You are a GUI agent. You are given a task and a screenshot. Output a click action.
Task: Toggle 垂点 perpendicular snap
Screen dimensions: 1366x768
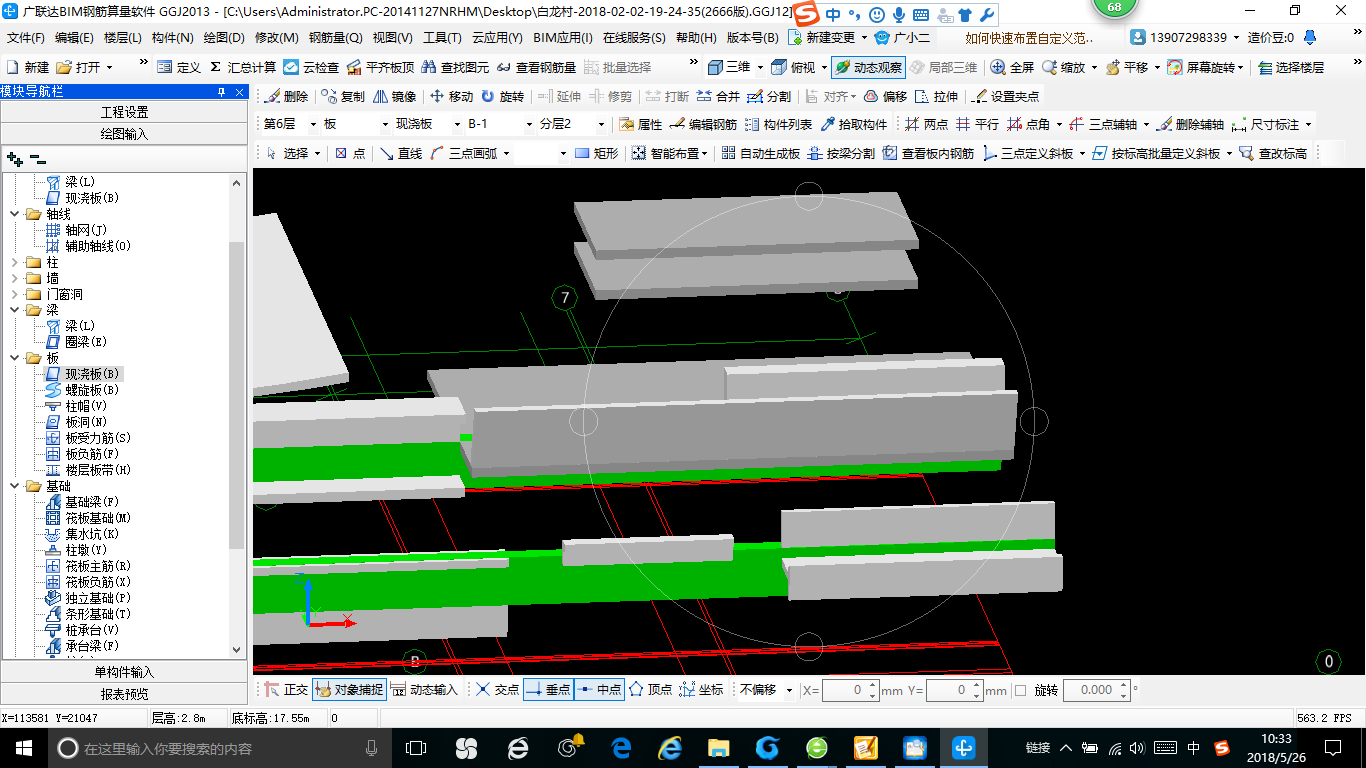(x=548, y=689)
